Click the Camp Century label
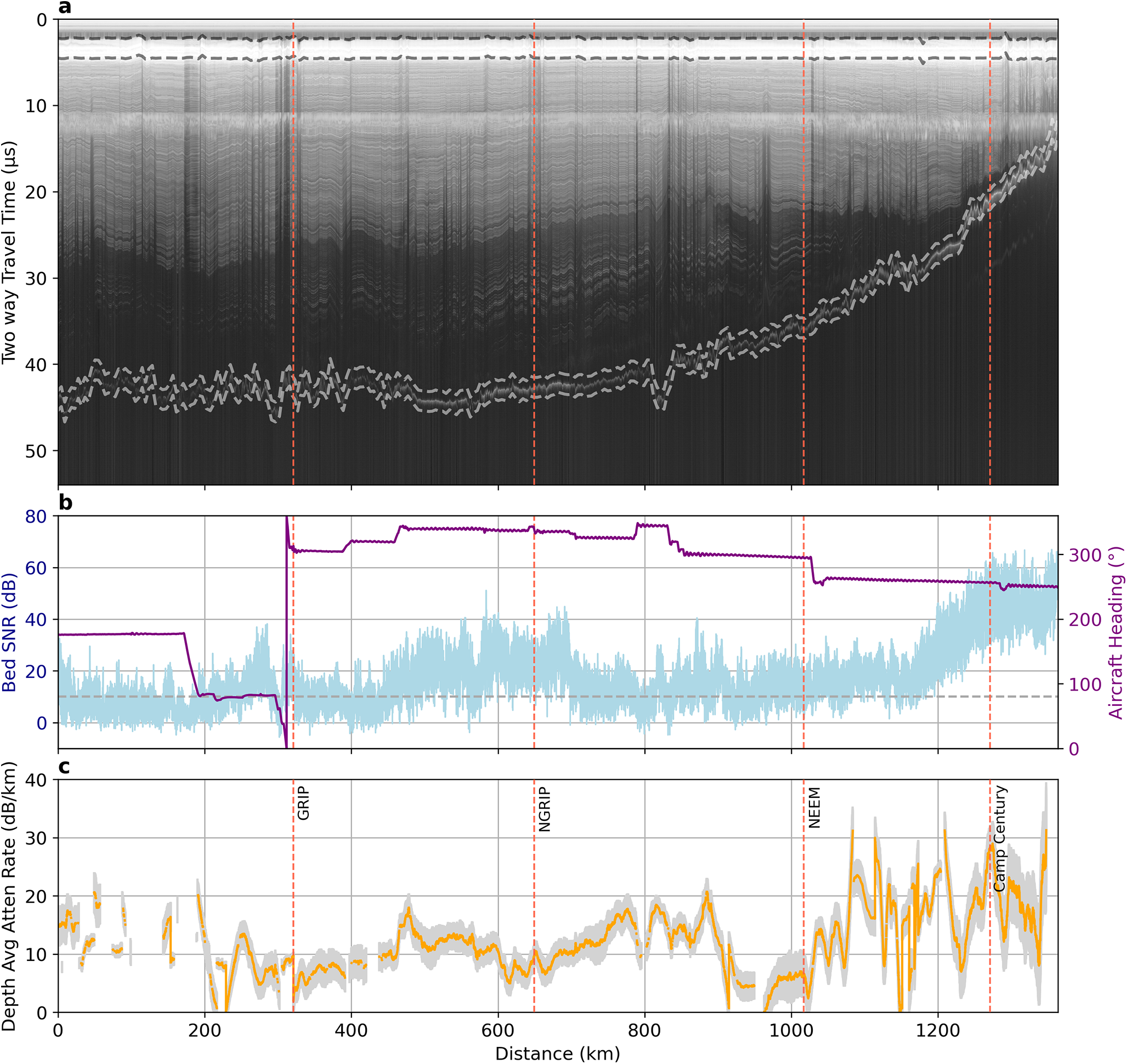Viewport: 1127px width, 1064px height. click(999, 838)
